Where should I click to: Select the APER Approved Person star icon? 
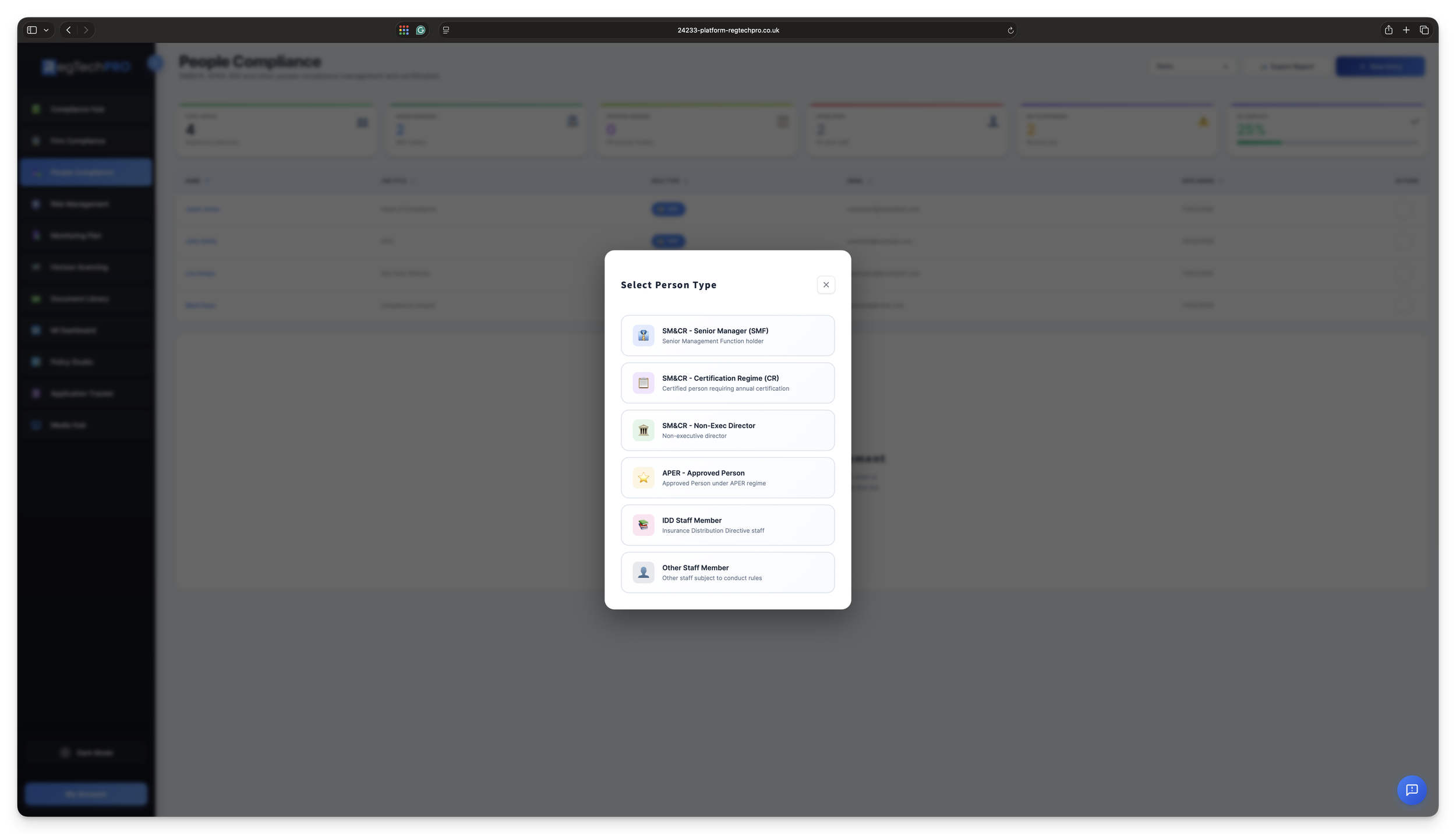644,478
